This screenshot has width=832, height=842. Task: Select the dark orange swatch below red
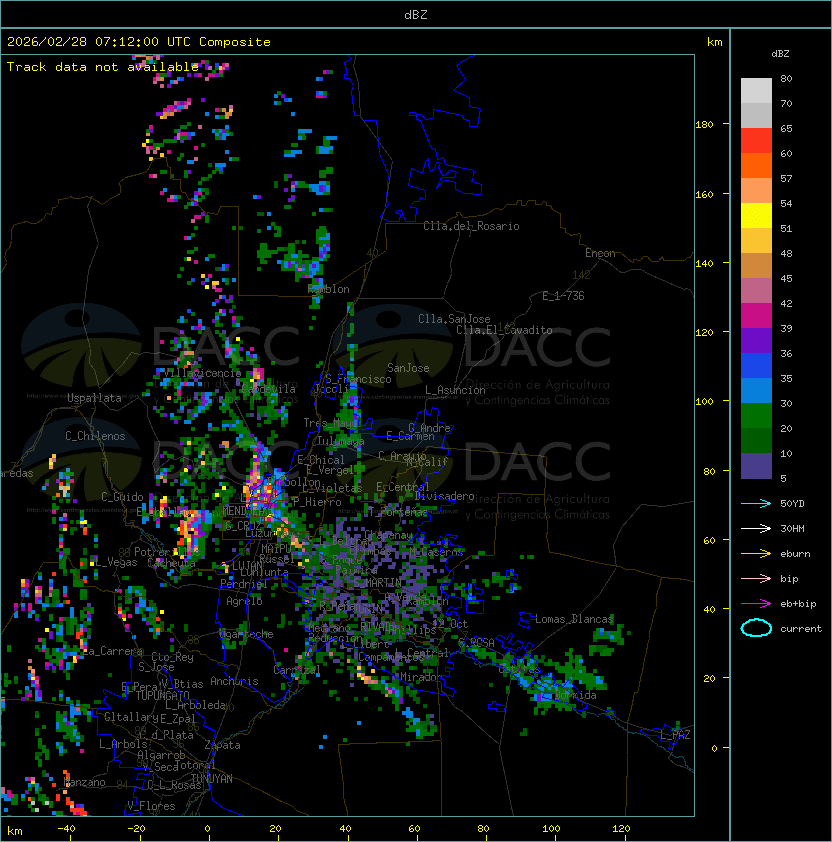pos(756,166)
